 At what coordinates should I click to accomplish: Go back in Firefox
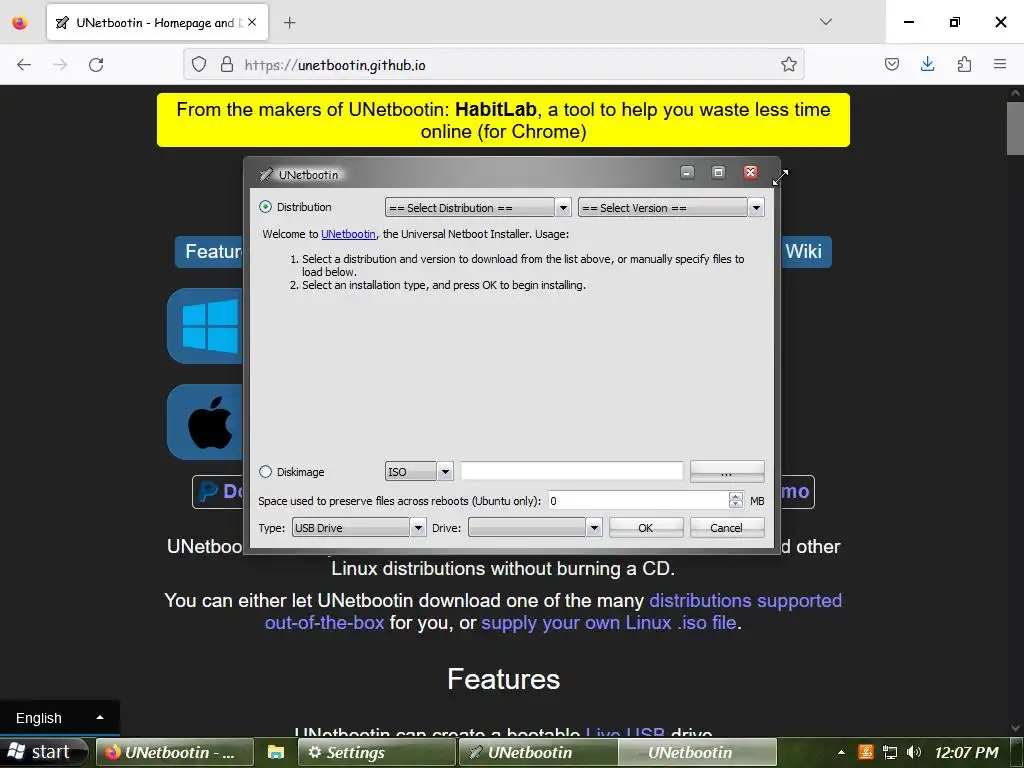coord(24,65)
